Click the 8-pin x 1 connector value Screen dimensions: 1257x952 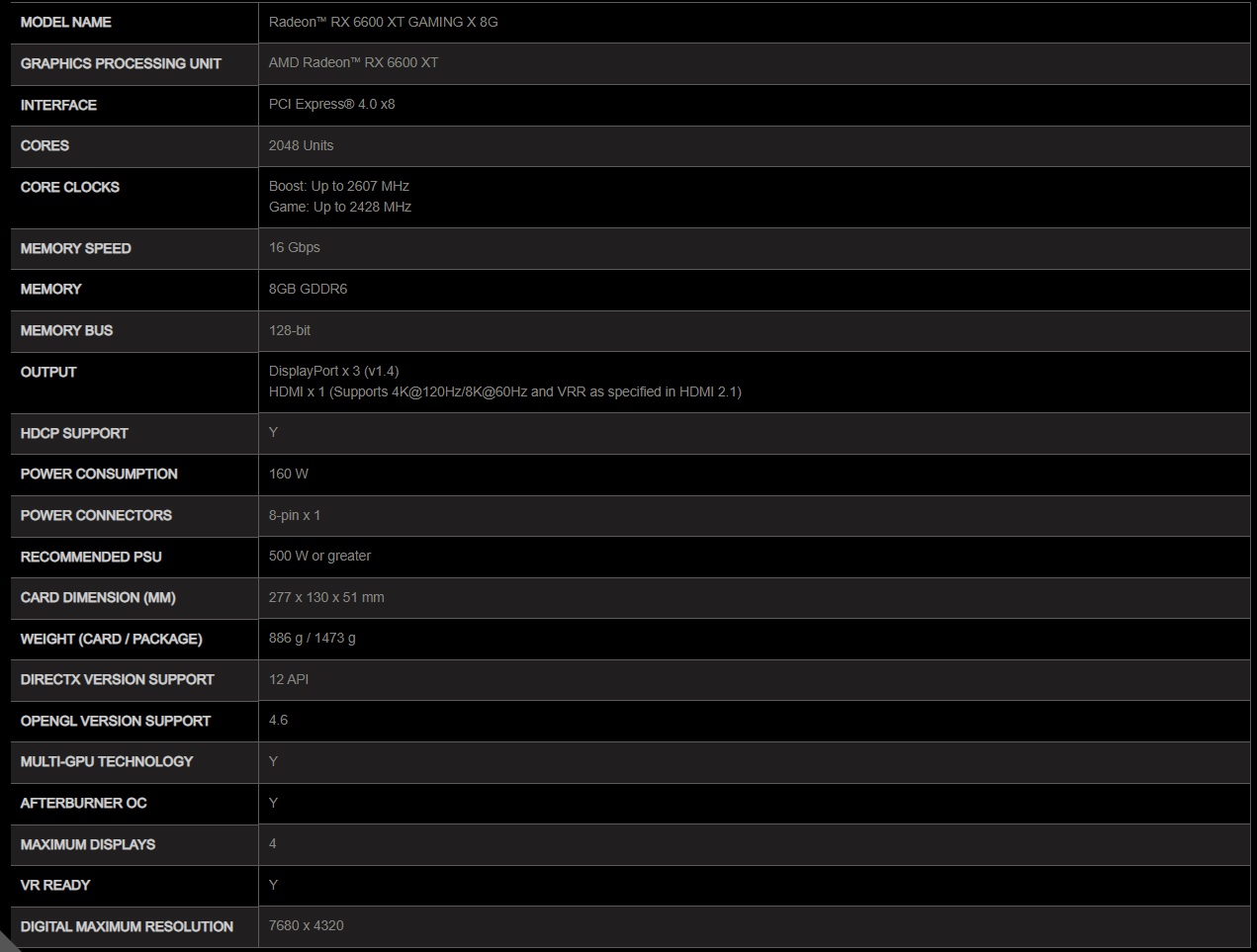(294, 515)
